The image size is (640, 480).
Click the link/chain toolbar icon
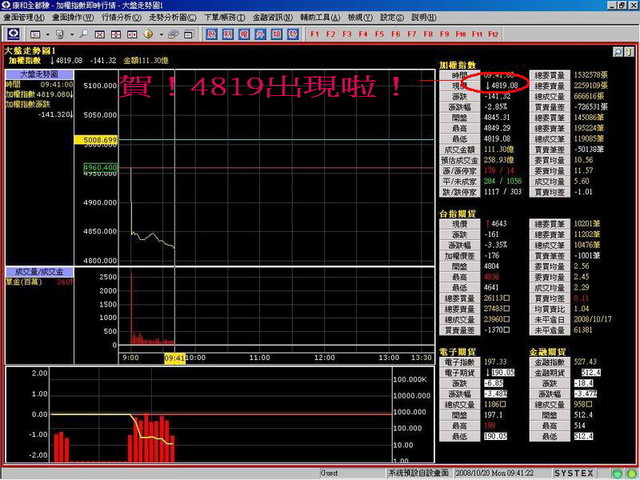tap(173, 35)
